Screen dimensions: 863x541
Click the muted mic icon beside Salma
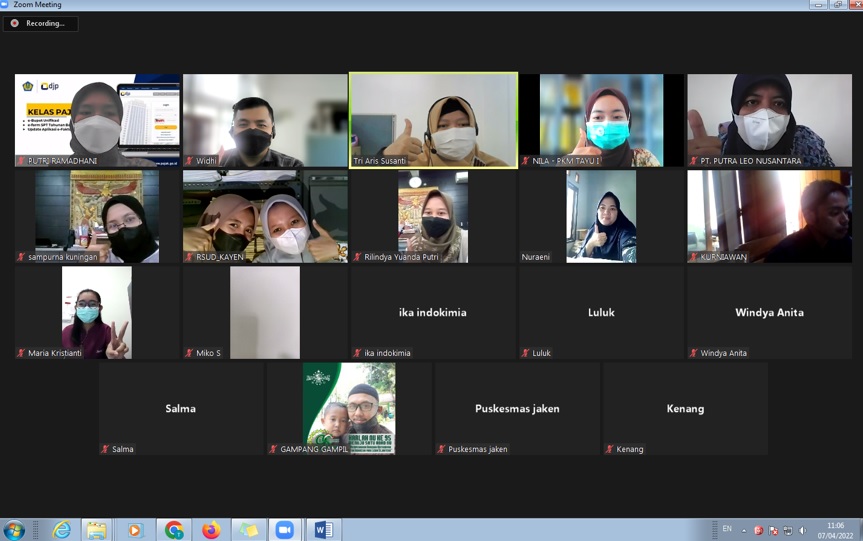point(105,449)
